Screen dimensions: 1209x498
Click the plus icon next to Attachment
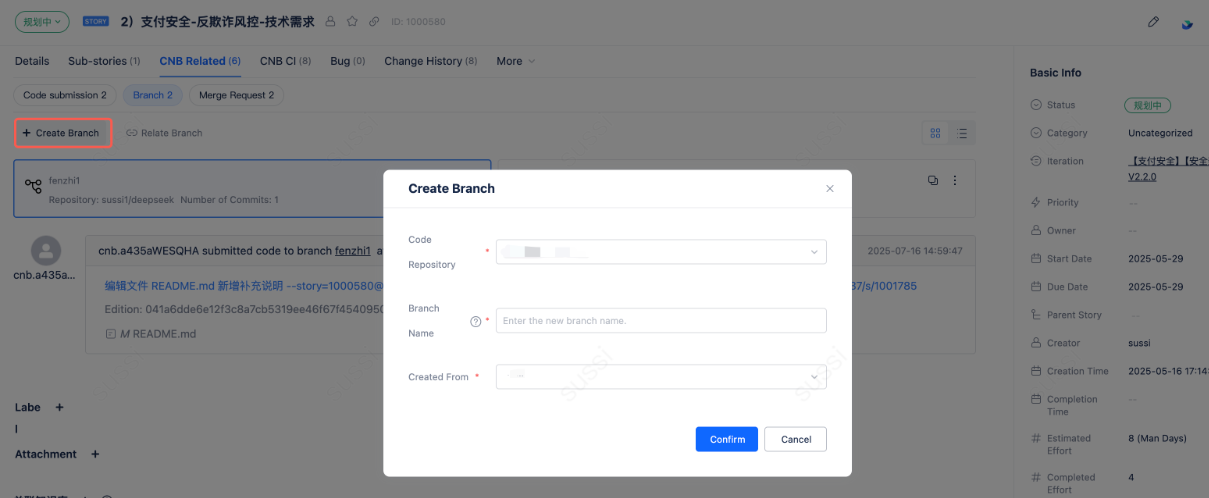(95, 454)
